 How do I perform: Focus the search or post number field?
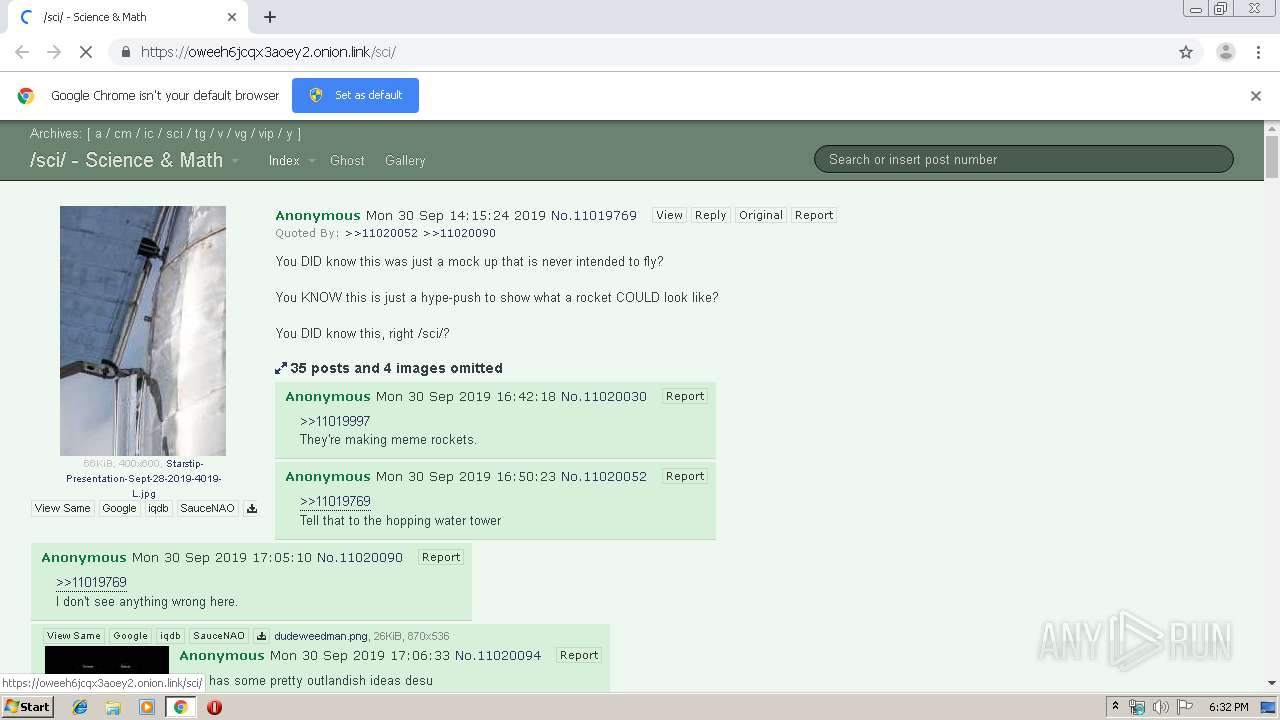(1023, 159)
